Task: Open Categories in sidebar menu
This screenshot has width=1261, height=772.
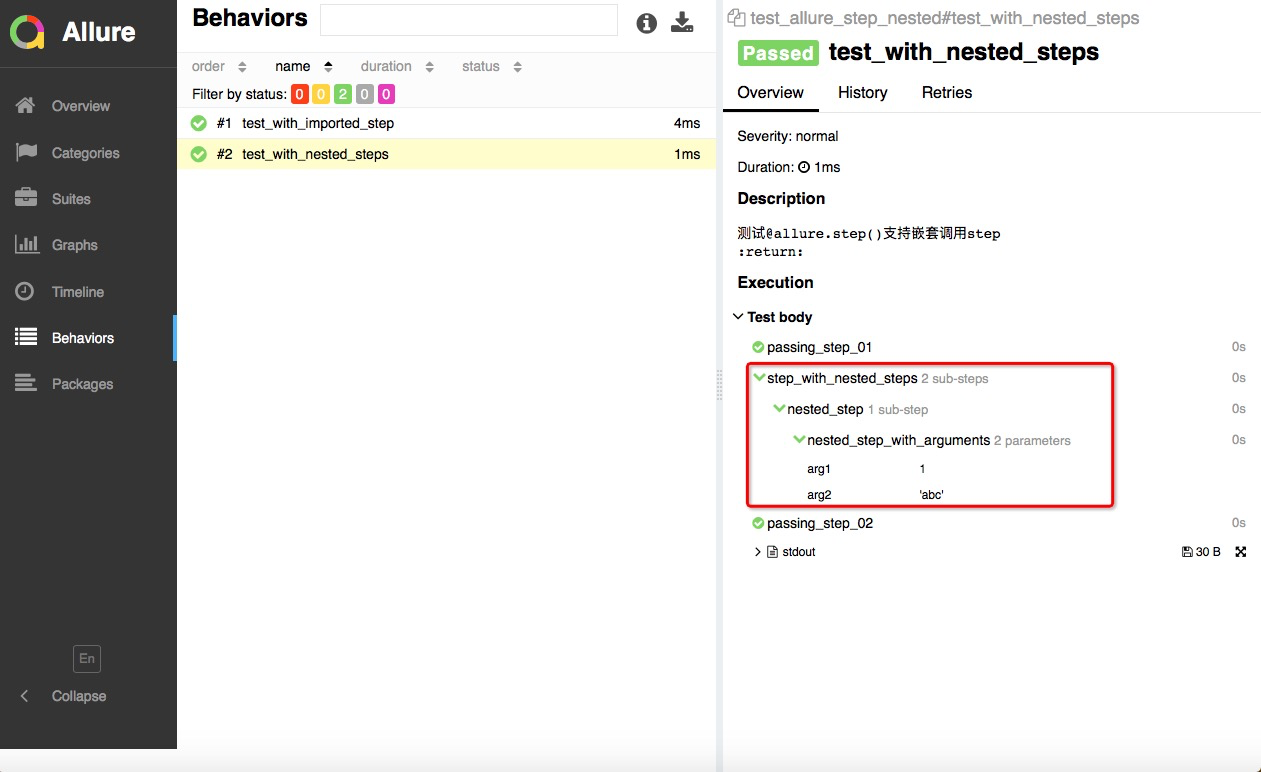Action: point(85,153)
